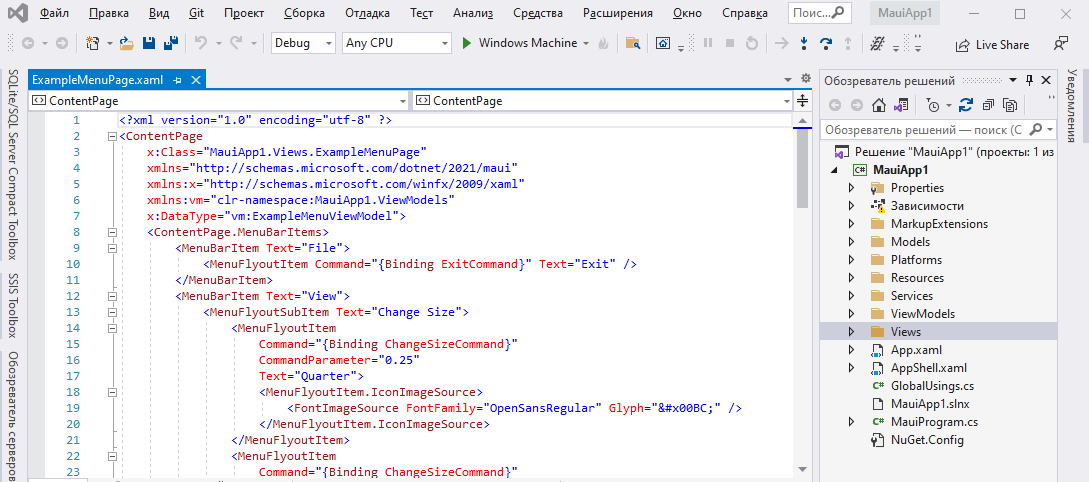Viewport: 1089px width, 482px height.
Task: Toggle pin on ExampleMenuPage.xaml tab
Action: coord(177,80)
